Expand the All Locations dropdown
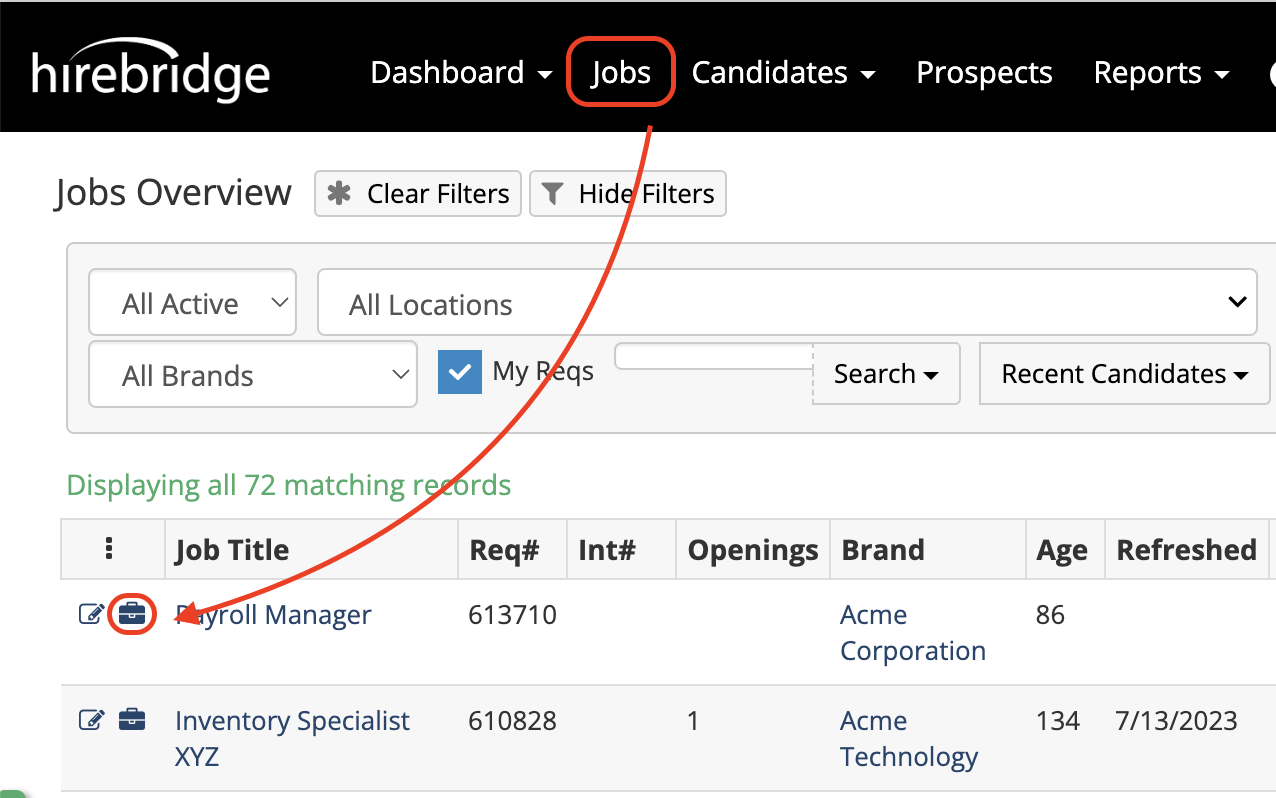The width and height of the screenshot is (1276, 798). 1237,302
